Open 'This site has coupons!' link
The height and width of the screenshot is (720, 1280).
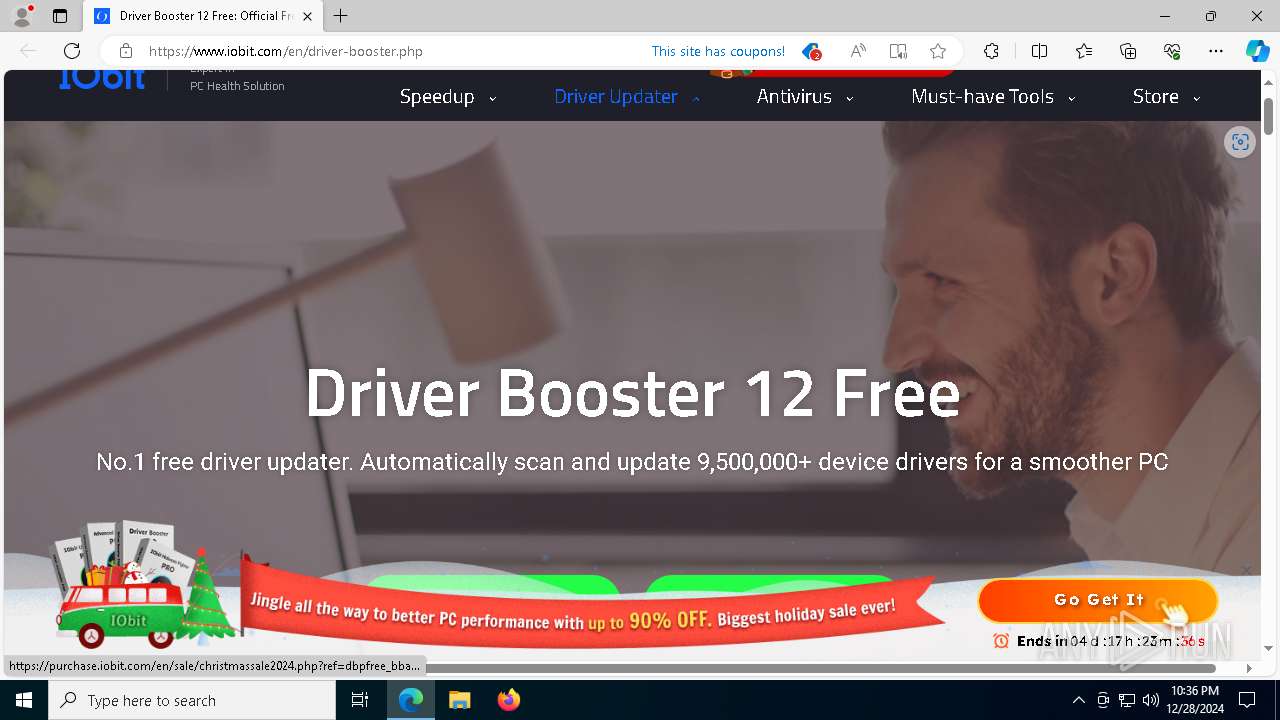(x=718, y=51)
